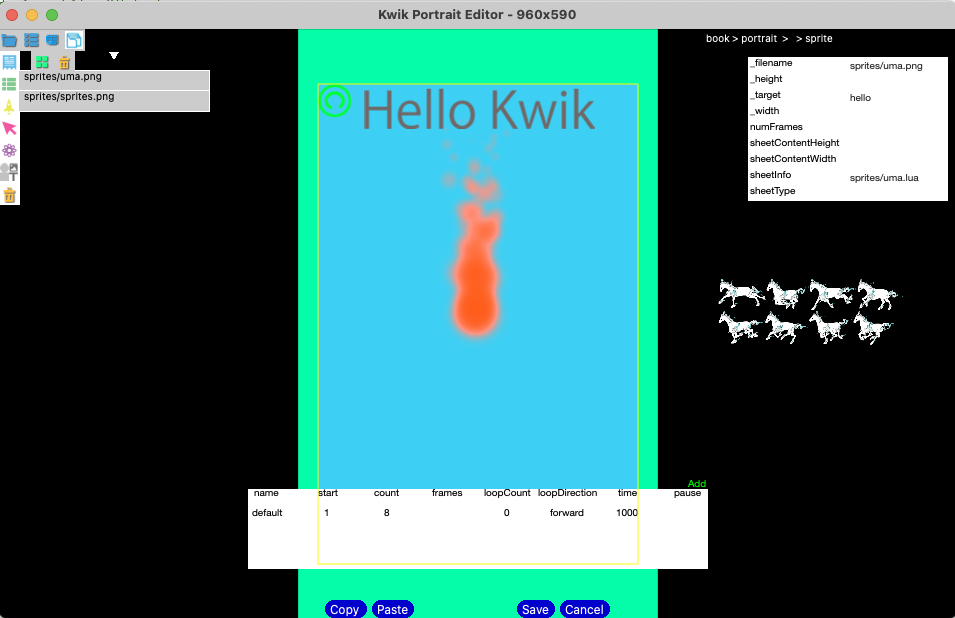955x618 pixels.
Task: Click the purple atom icon in the sidebar
Action: [9, 150]
